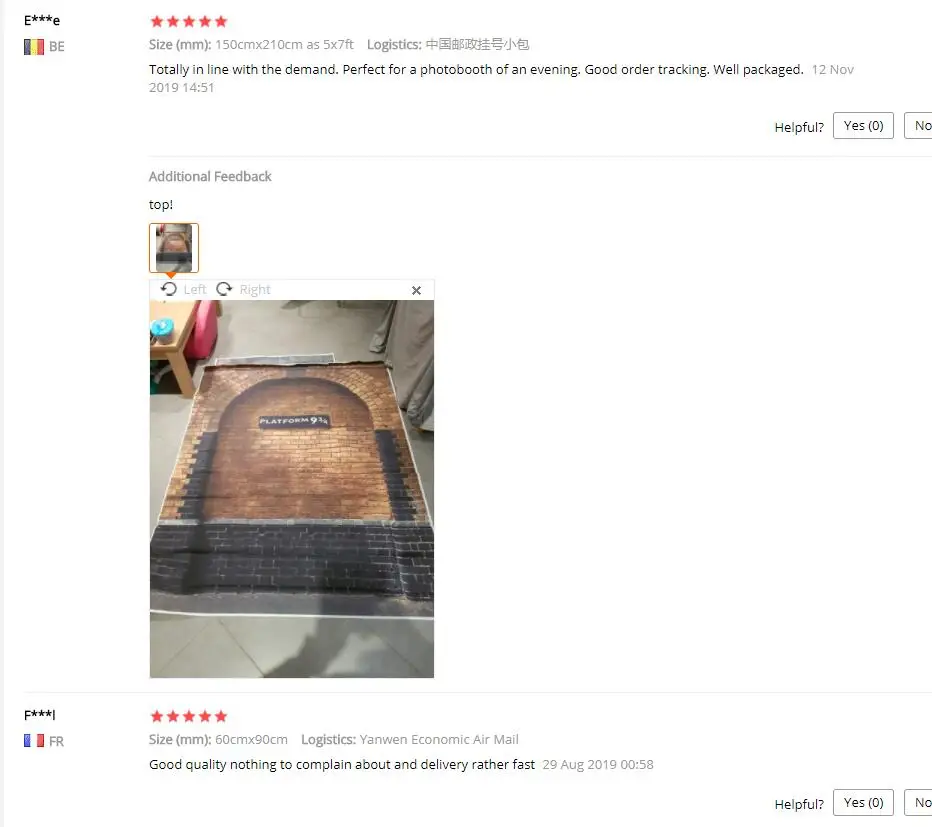Click the "Right" rotate label
Viewport: 932px width, 827px height.
coord(255,290)
